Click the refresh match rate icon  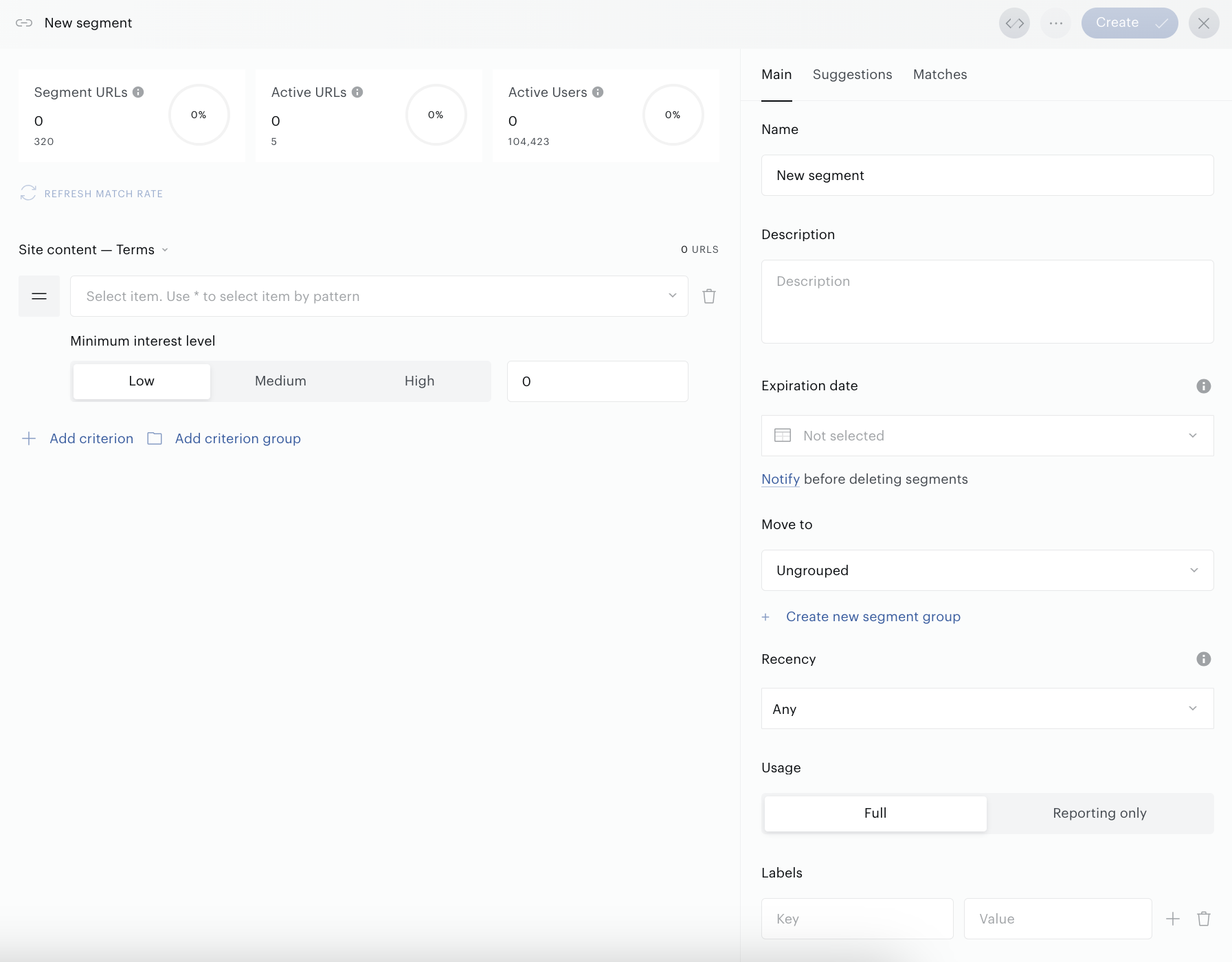(28, 193)
